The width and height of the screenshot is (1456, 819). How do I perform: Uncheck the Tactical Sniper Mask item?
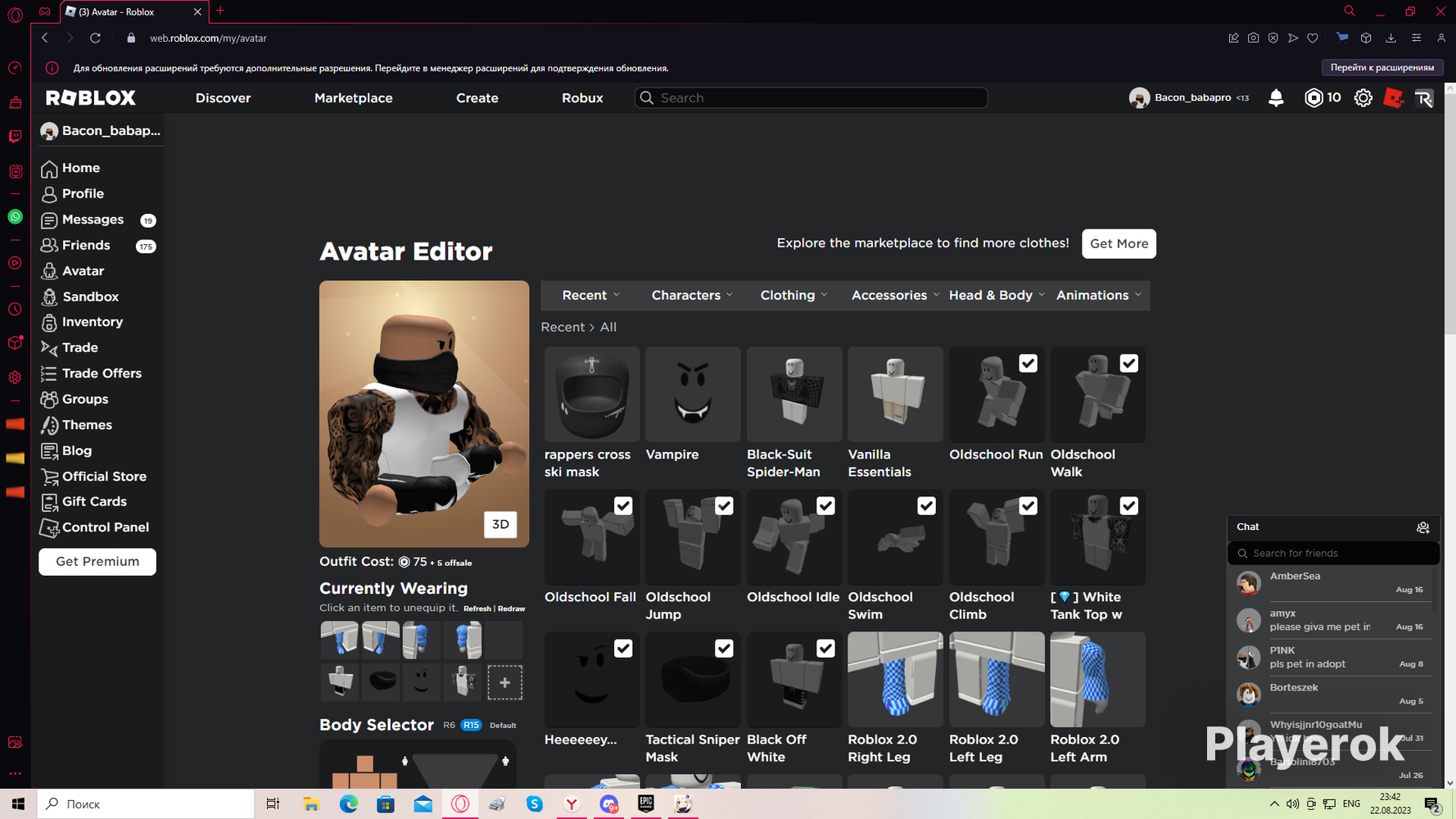724,649
